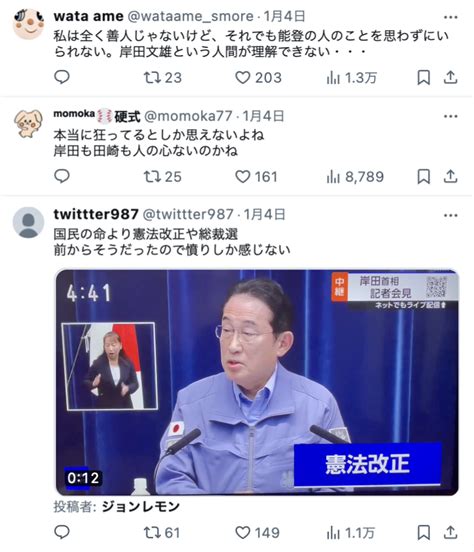Open video poster ジョンレモン's profile

pyautogui.click(x=141, y=507)
